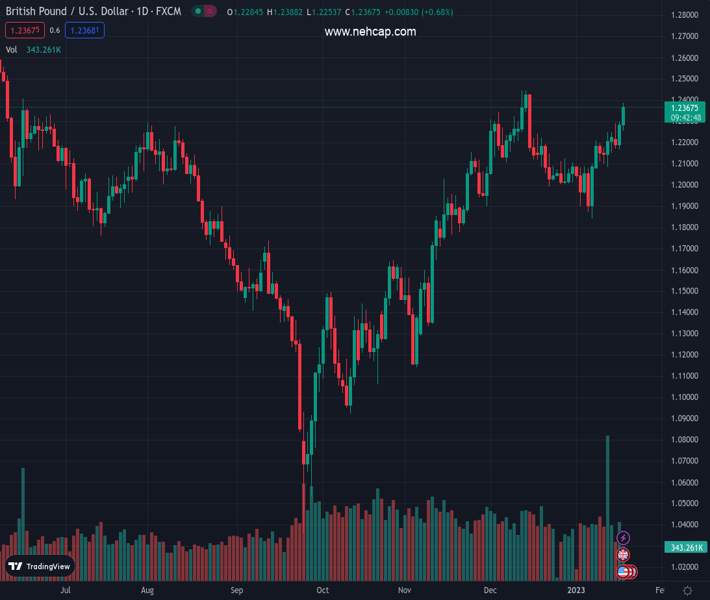Click the purple lightning bolt event marker
Viewport: 710px width, 600px height.
[x=623, y=539]
